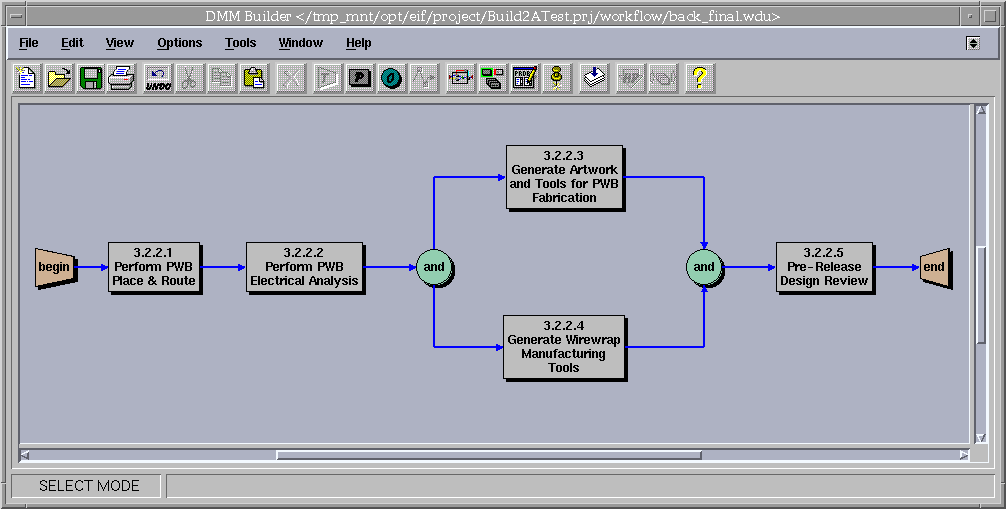Open the Window menu
This screenshot has height=509, width=1006.
click(x=300, y=43)
